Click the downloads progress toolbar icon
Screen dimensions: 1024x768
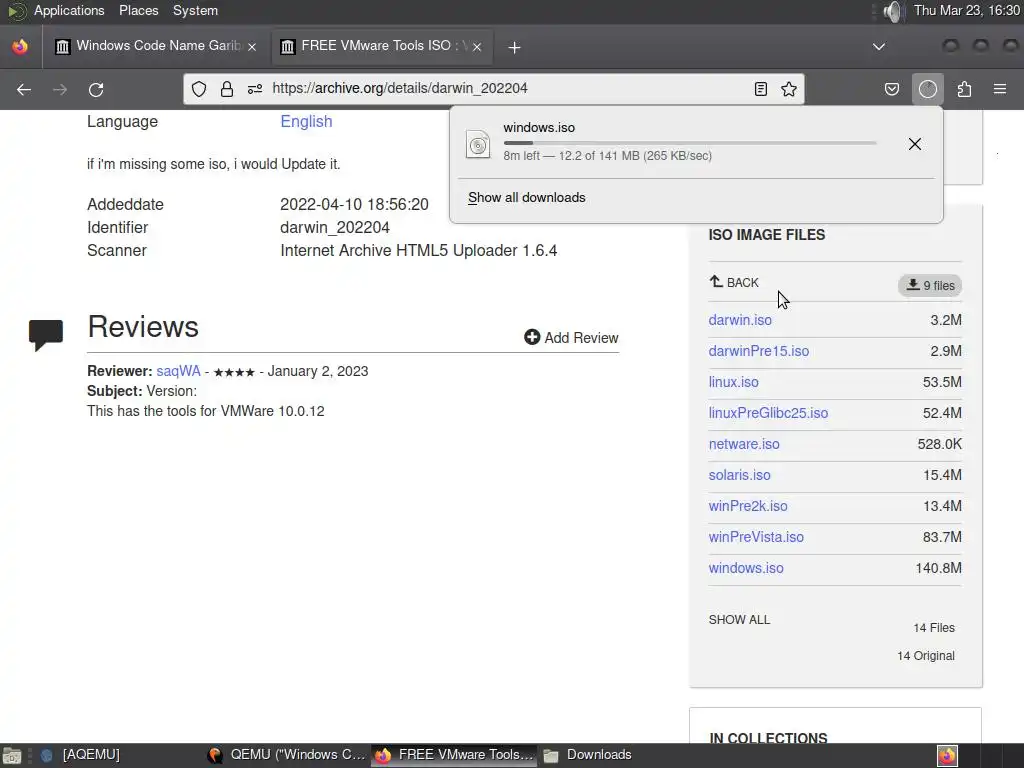point(927,89)
